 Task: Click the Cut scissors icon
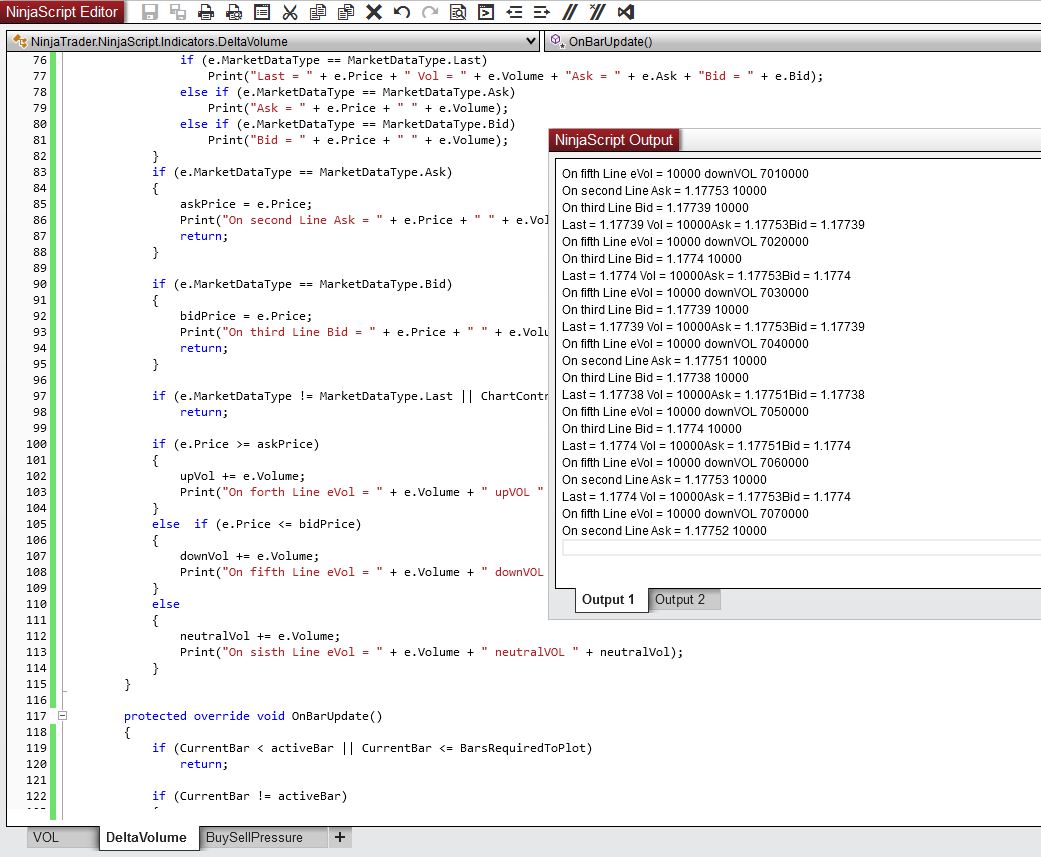click(290, 13)
